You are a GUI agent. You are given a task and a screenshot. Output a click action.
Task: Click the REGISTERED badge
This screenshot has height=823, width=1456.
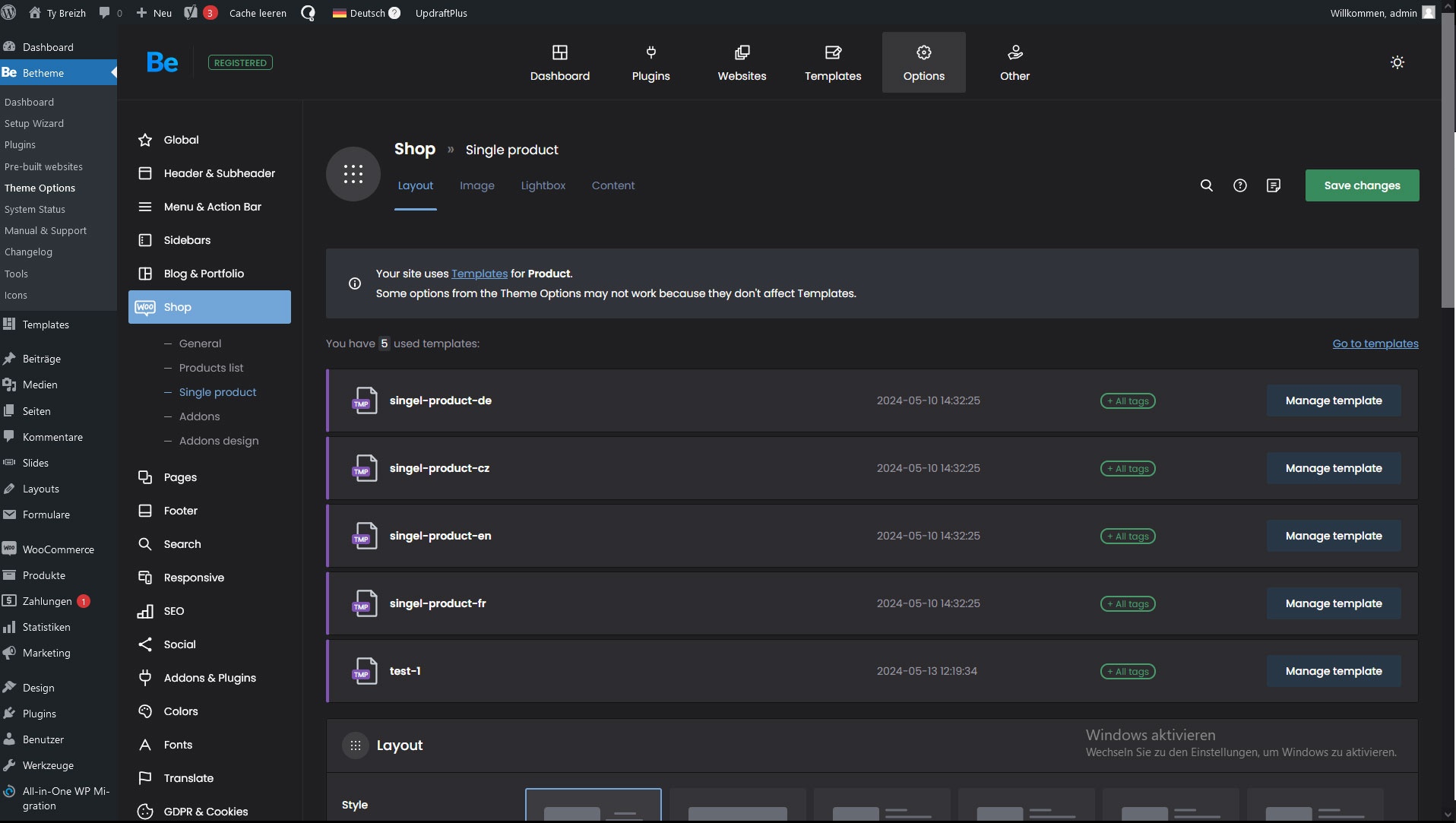pyautogui.click(x=240, y=62)
